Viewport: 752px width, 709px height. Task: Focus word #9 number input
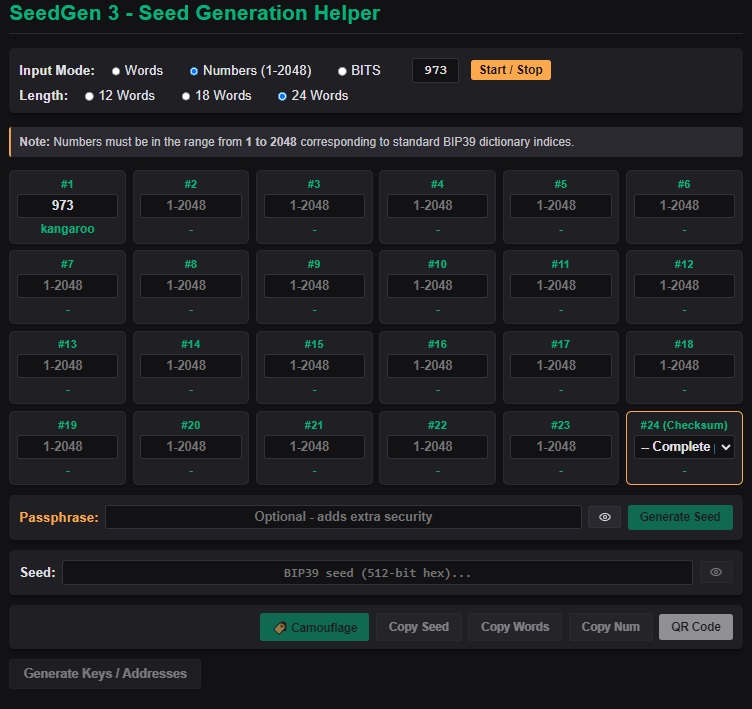[314, 286]
